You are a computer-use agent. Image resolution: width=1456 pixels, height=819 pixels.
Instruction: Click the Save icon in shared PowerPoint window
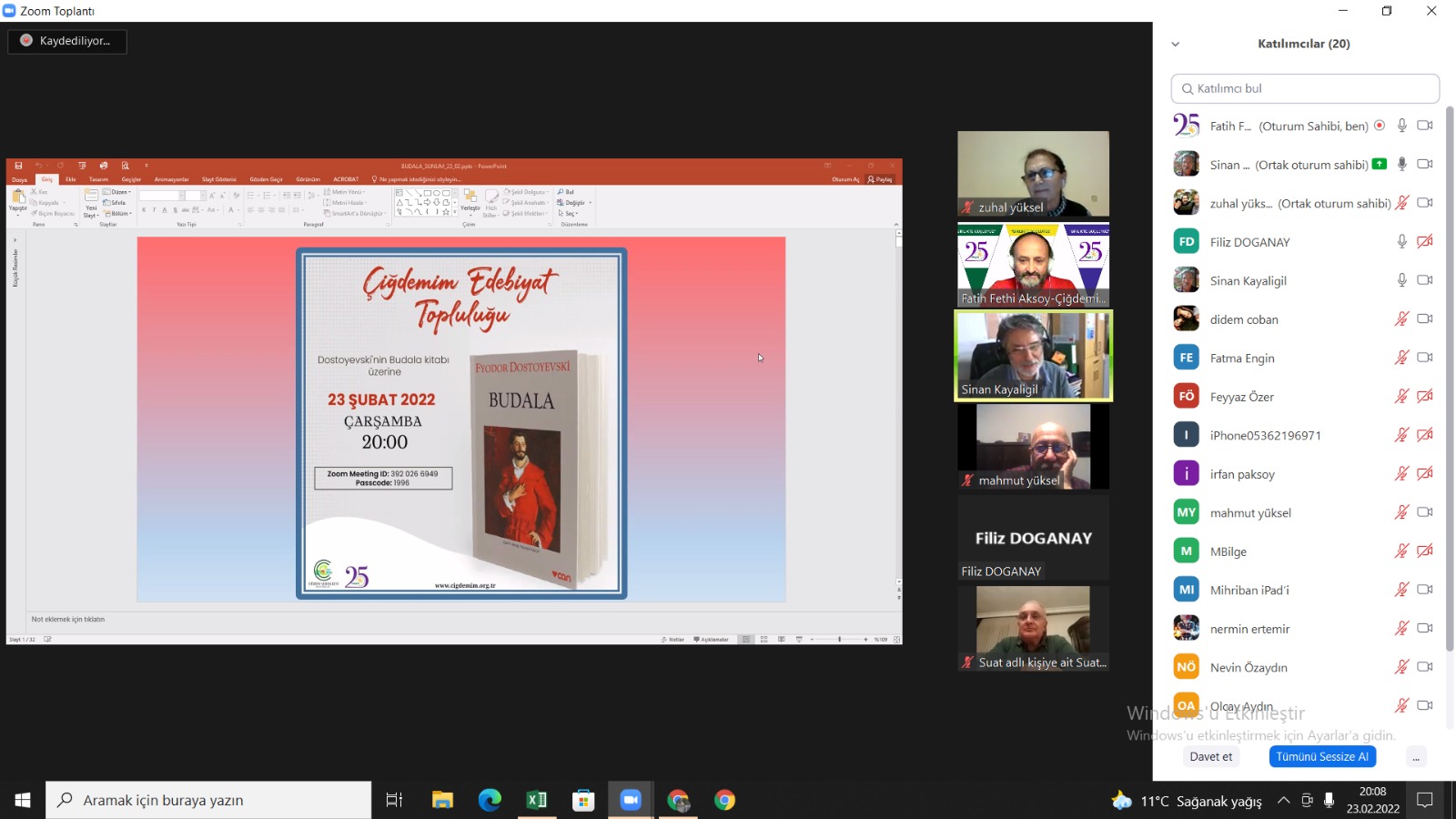coord(18,166)
